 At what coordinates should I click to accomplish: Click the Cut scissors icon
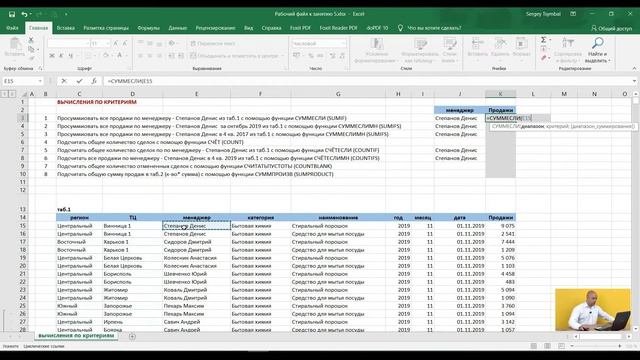31,40
